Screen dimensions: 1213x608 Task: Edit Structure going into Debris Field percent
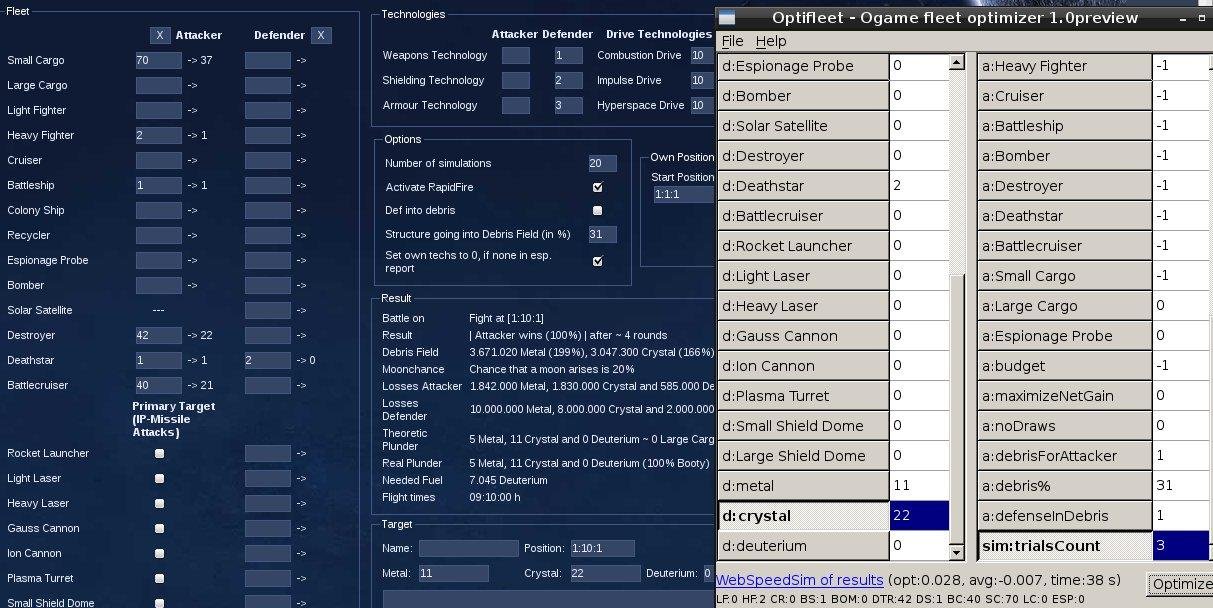tap(602, 234)
